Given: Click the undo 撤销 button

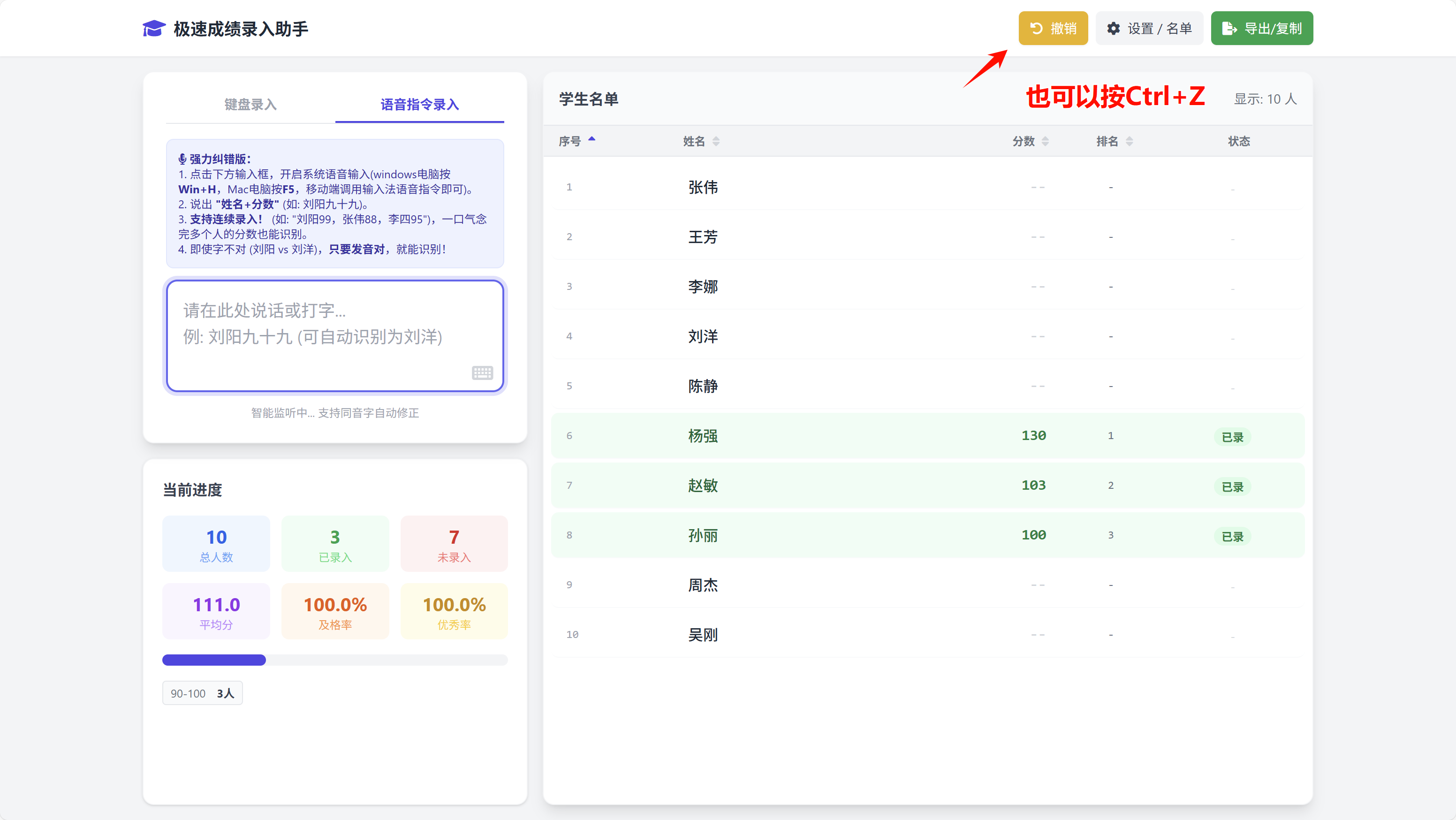Looking at the screenshot, I should [x=1053, y=28].
